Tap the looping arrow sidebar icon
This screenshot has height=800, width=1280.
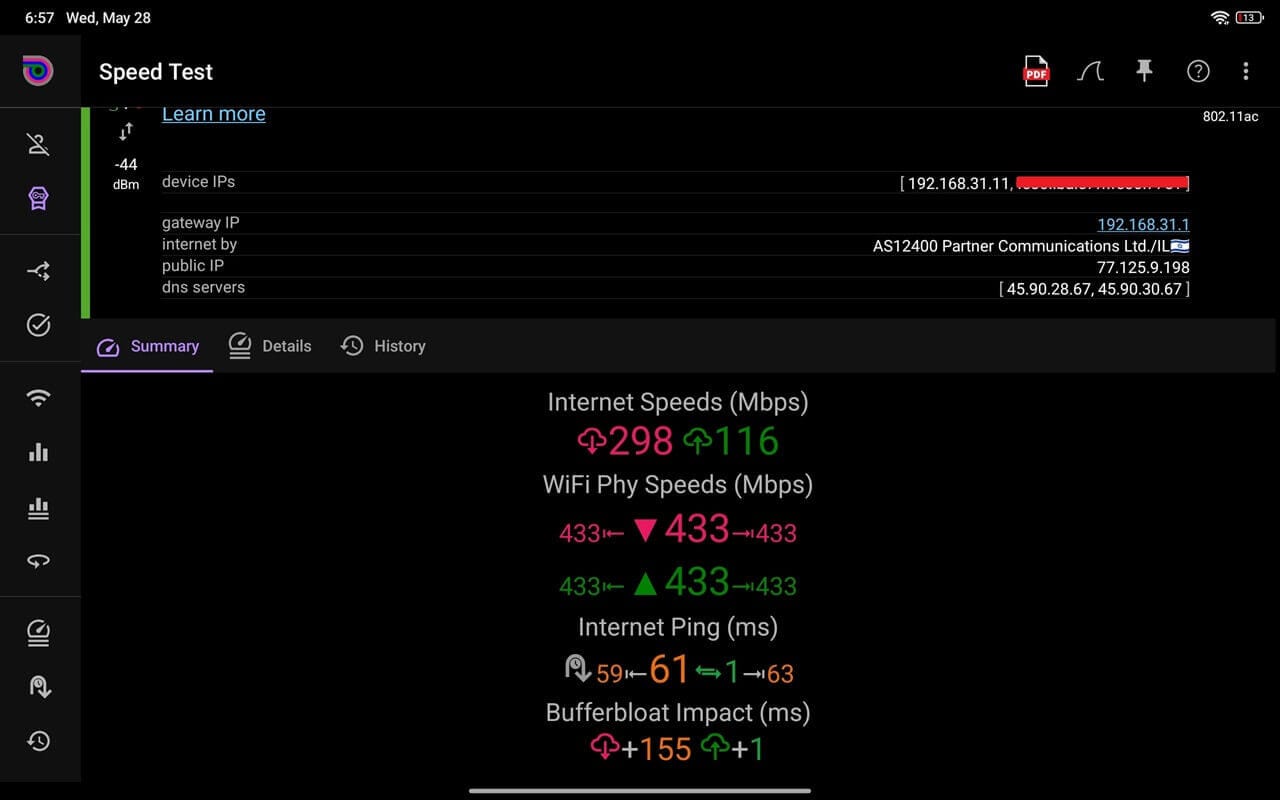(x=39, y=561)
